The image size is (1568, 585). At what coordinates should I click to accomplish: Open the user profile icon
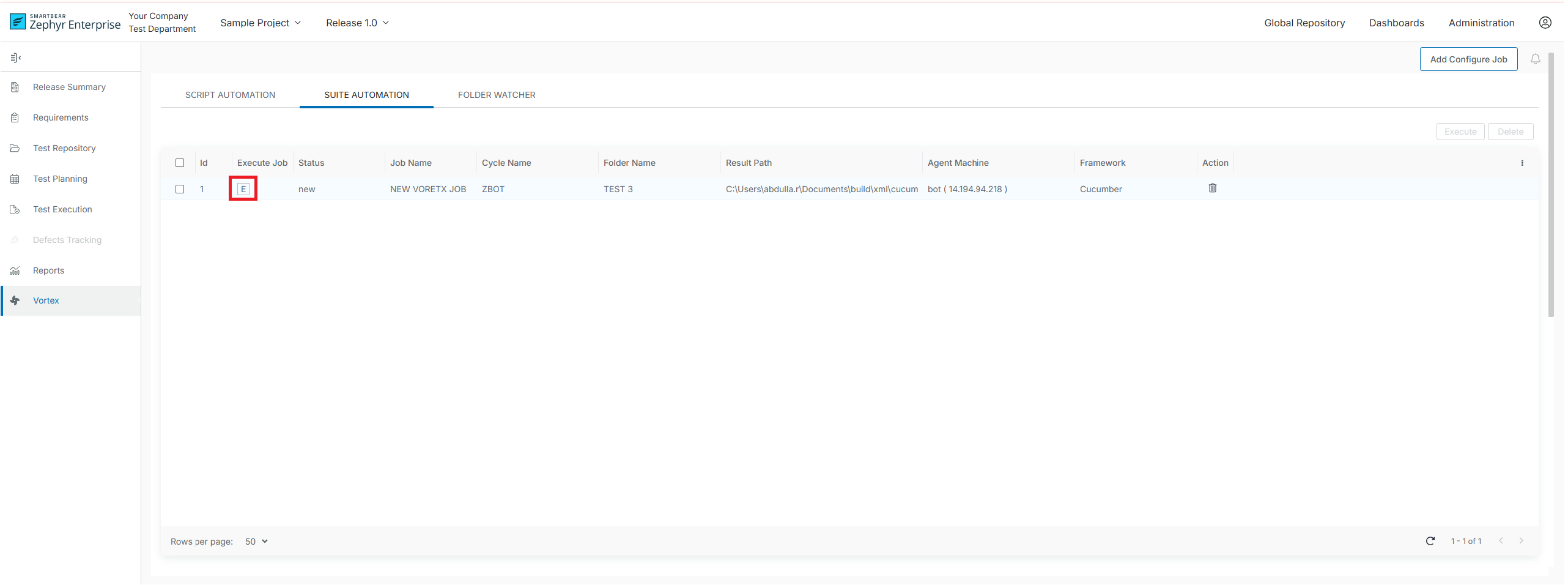[1545, 23]
